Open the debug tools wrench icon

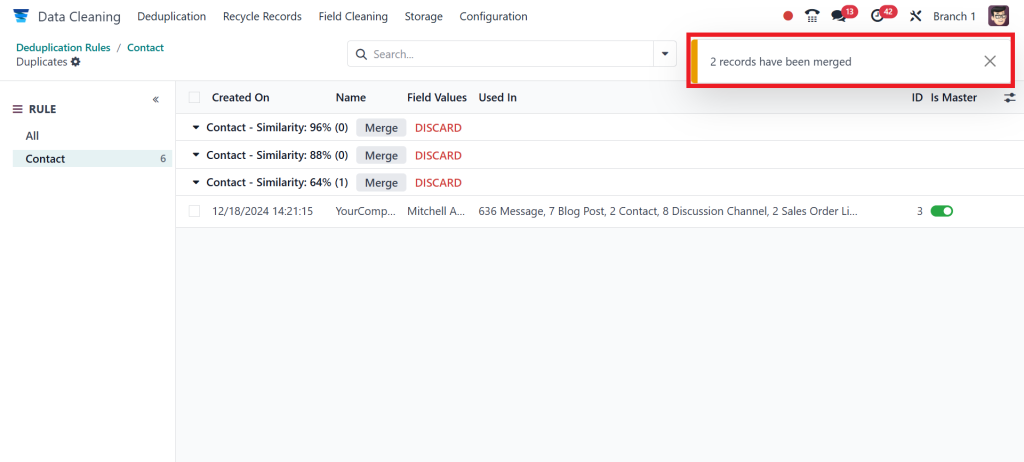coord(916,16)
